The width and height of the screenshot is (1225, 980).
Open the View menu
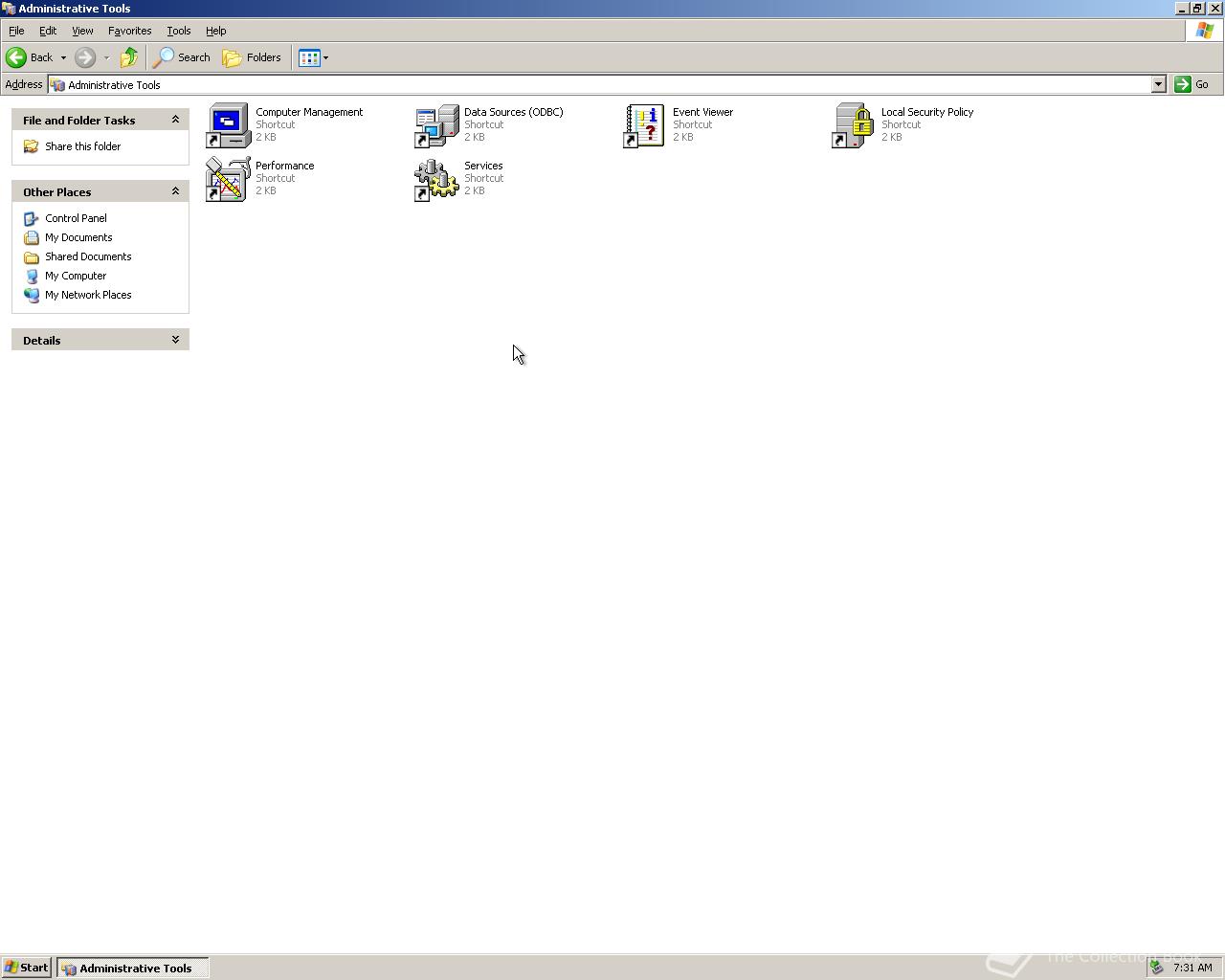tap(82, 31)
